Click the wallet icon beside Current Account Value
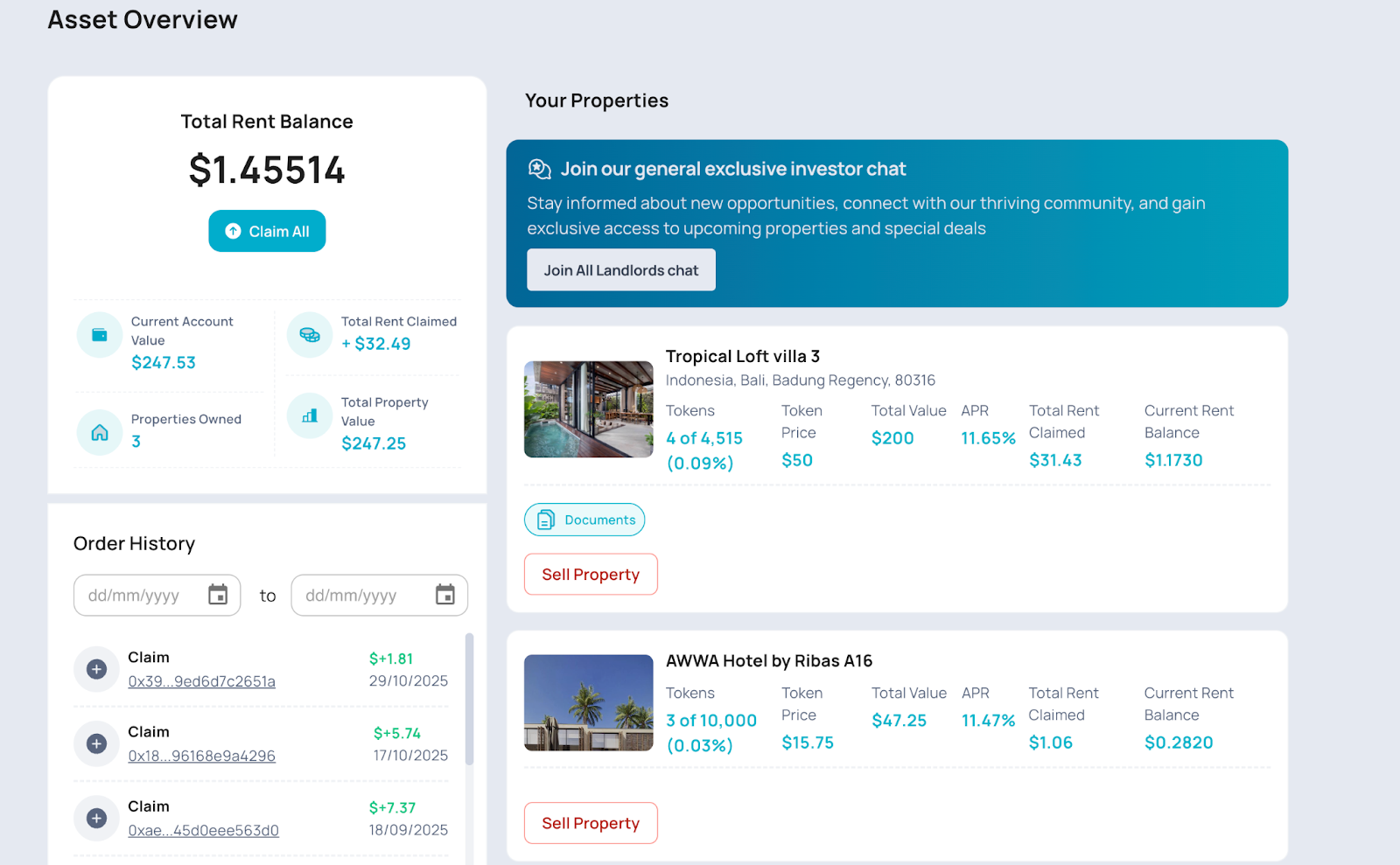The image size is (1400, 865). point(100,335)
